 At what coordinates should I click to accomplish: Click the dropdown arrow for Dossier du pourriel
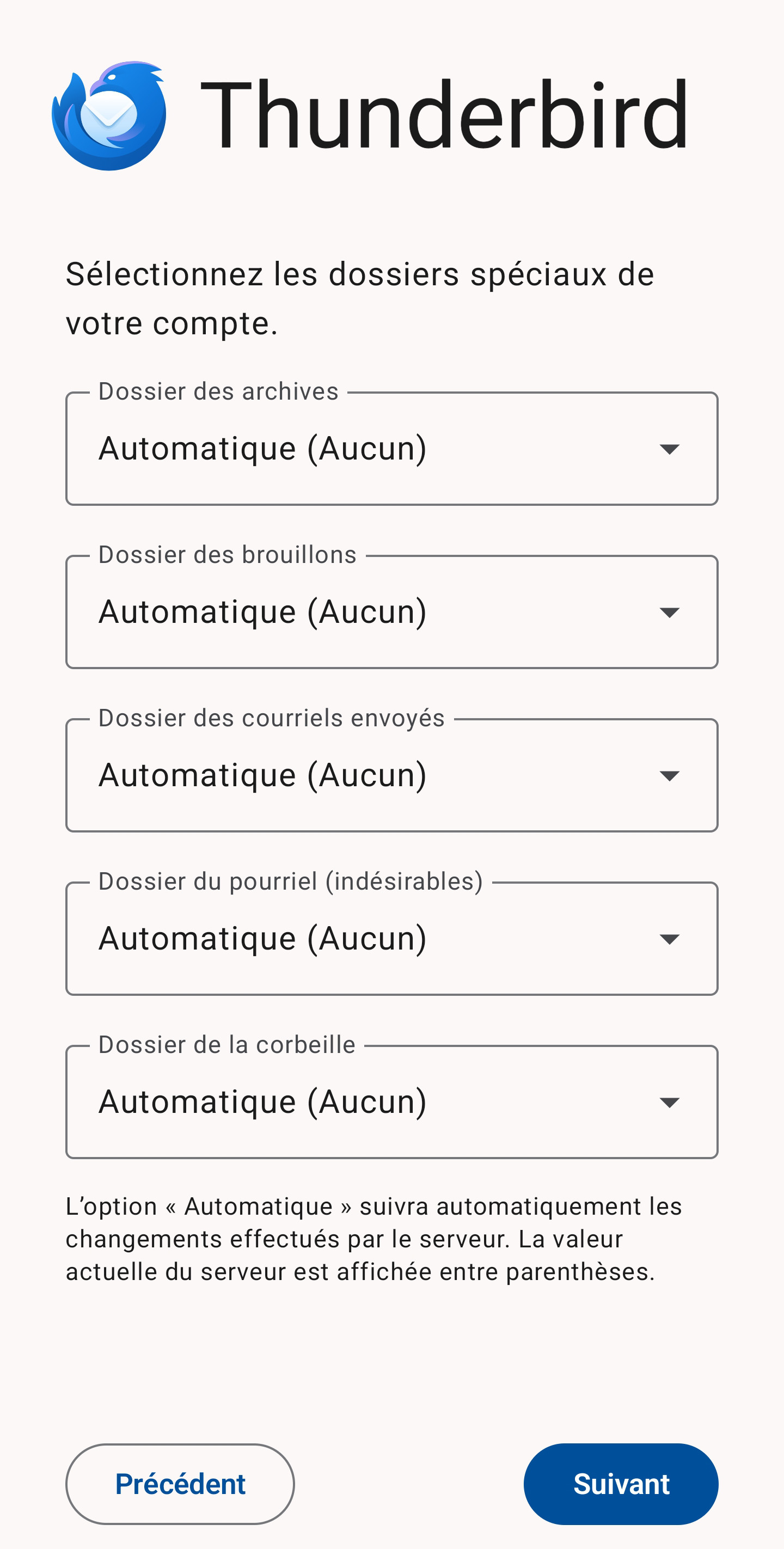point(669,939)
